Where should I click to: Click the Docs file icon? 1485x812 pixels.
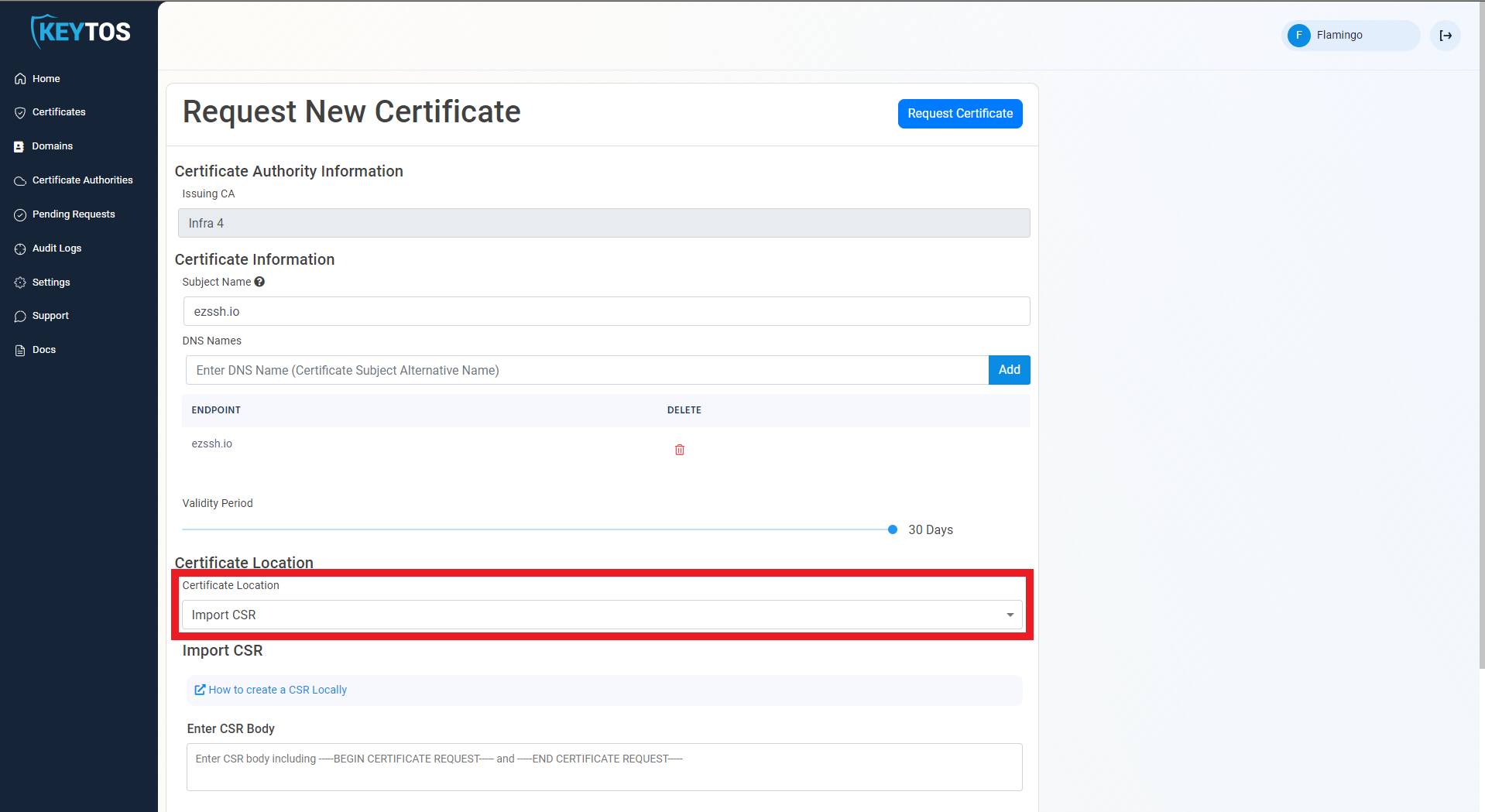(x=20, y=350)
